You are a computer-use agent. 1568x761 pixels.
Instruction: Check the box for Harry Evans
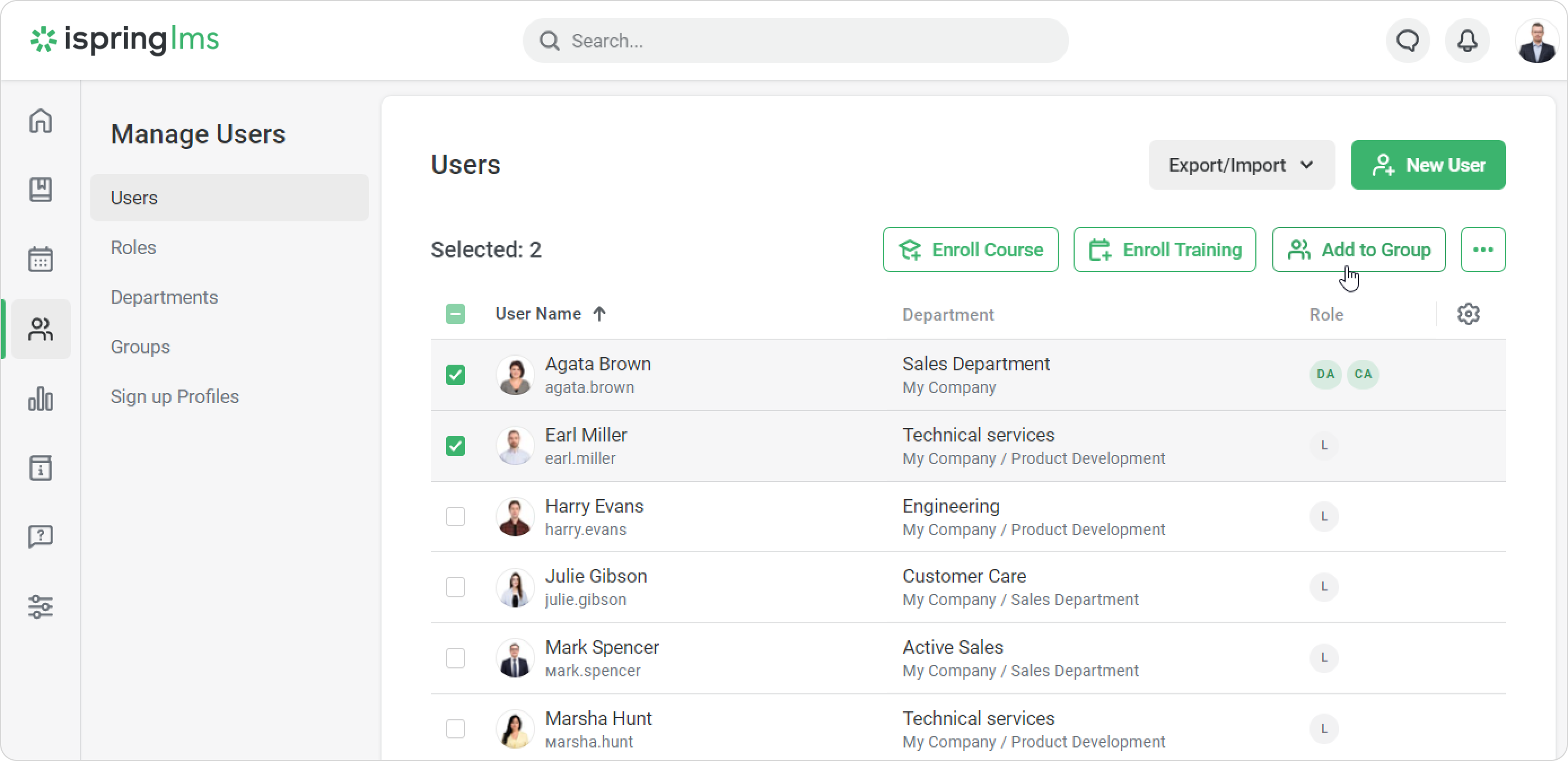[455, 516]
